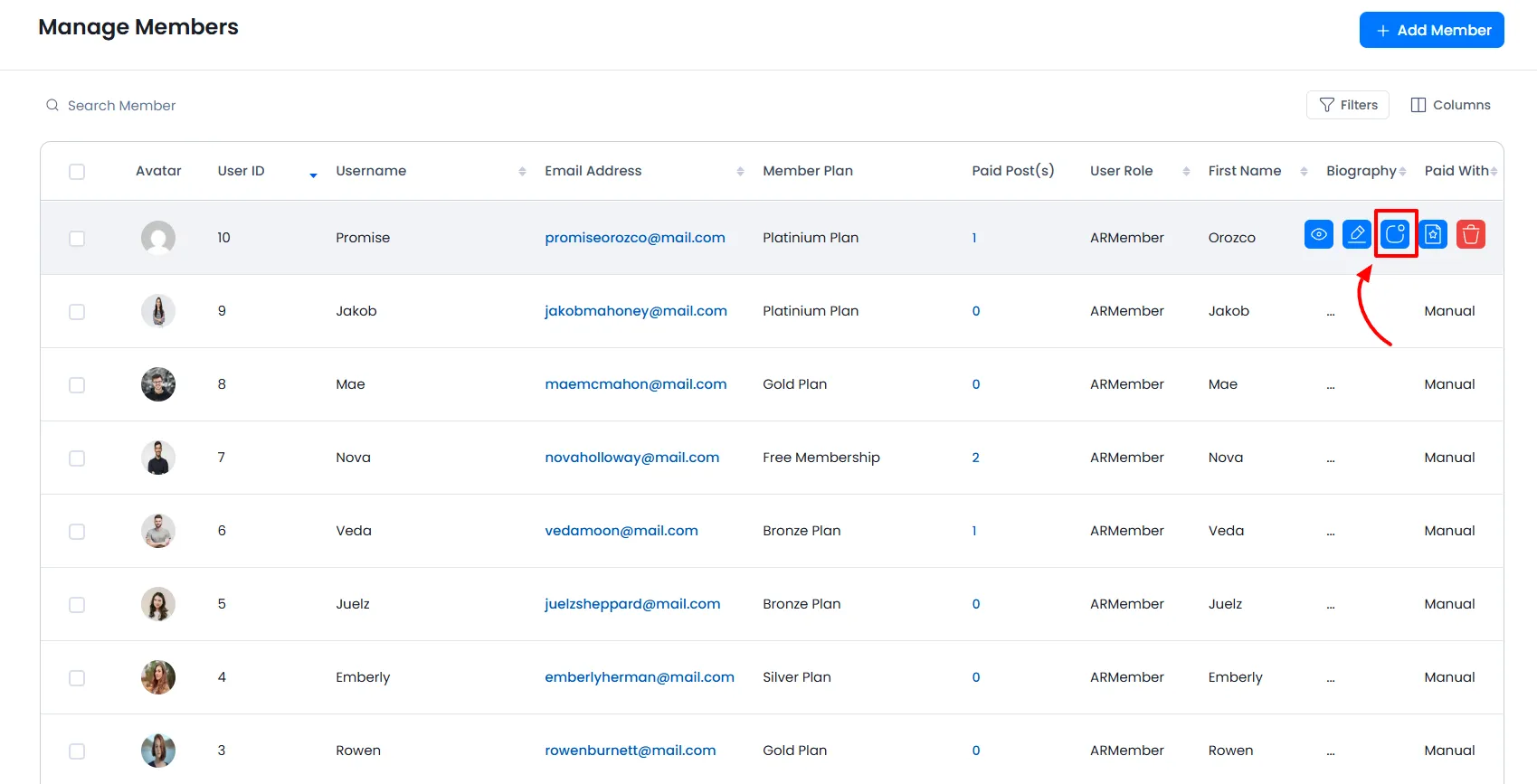
Task: Sort by User ID column arrow
Action: coord(313,173)
